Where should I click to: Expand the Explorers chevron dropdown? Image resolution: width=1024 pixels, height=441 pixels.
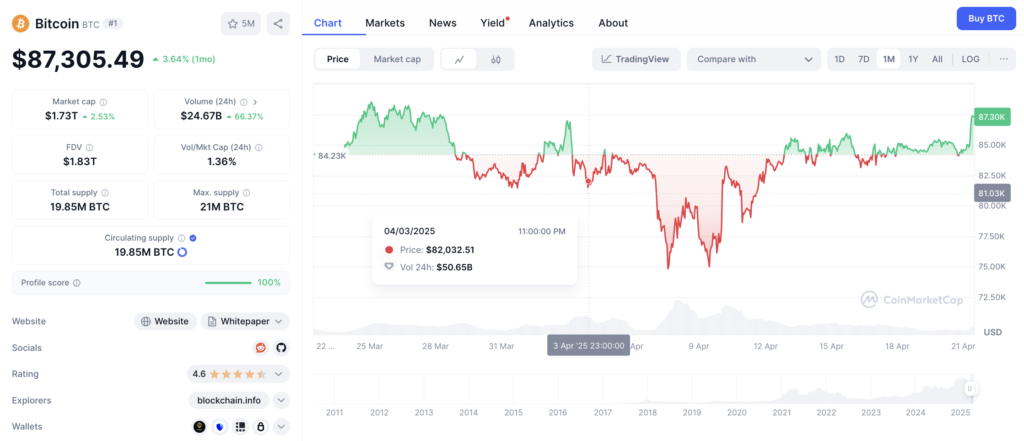point(281,400)
